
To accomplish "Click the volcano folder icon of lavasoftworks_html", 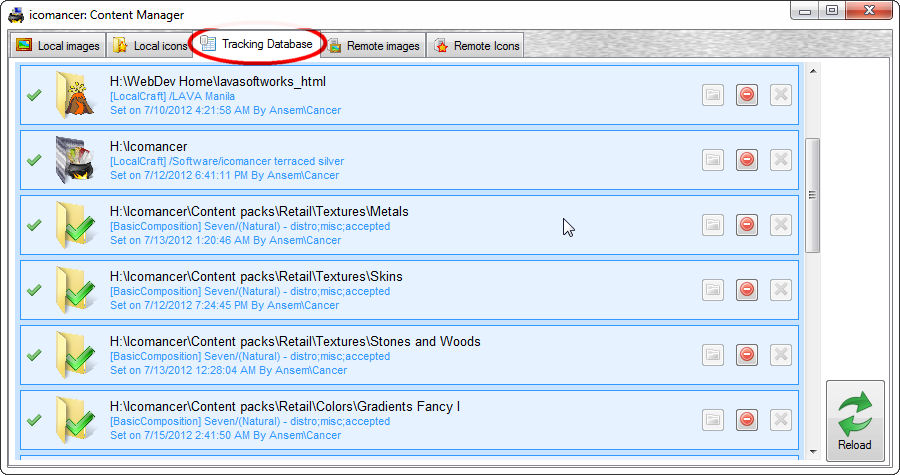I will 75,95.
